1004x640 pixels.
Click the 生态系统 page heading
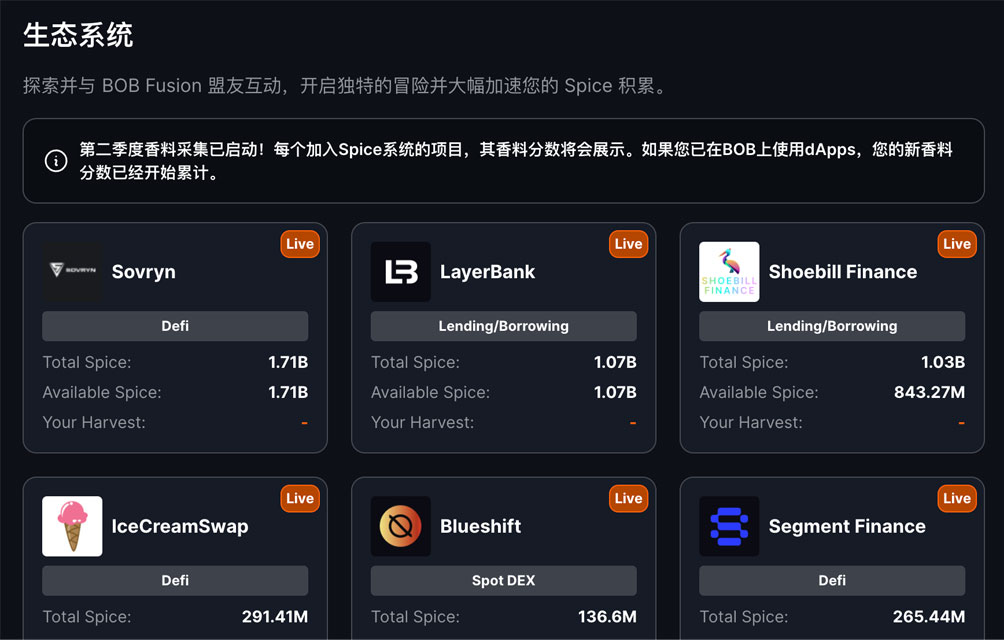(x=78, y=35)
